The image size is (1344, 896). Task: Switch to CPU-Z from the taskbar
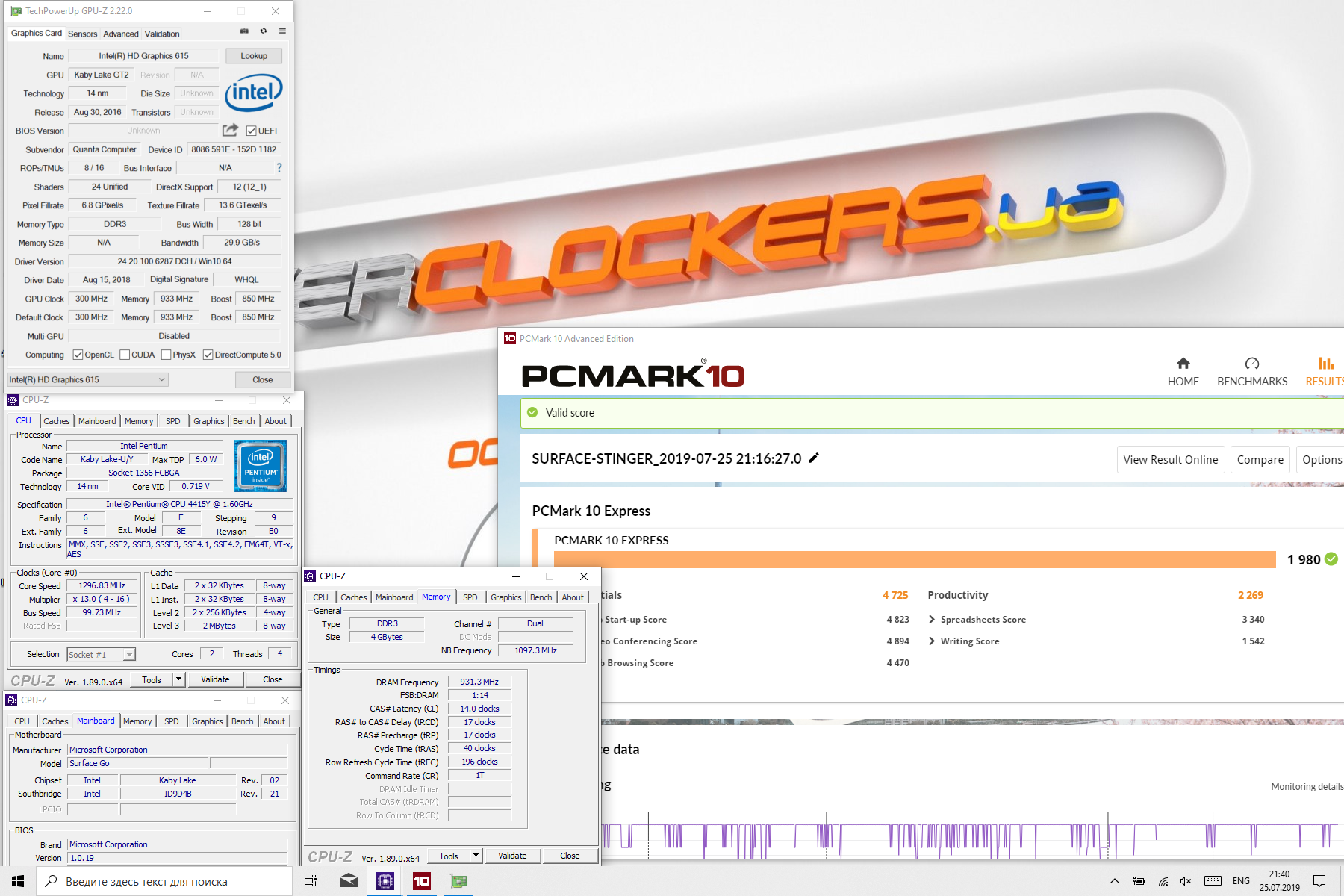(385, 881)
